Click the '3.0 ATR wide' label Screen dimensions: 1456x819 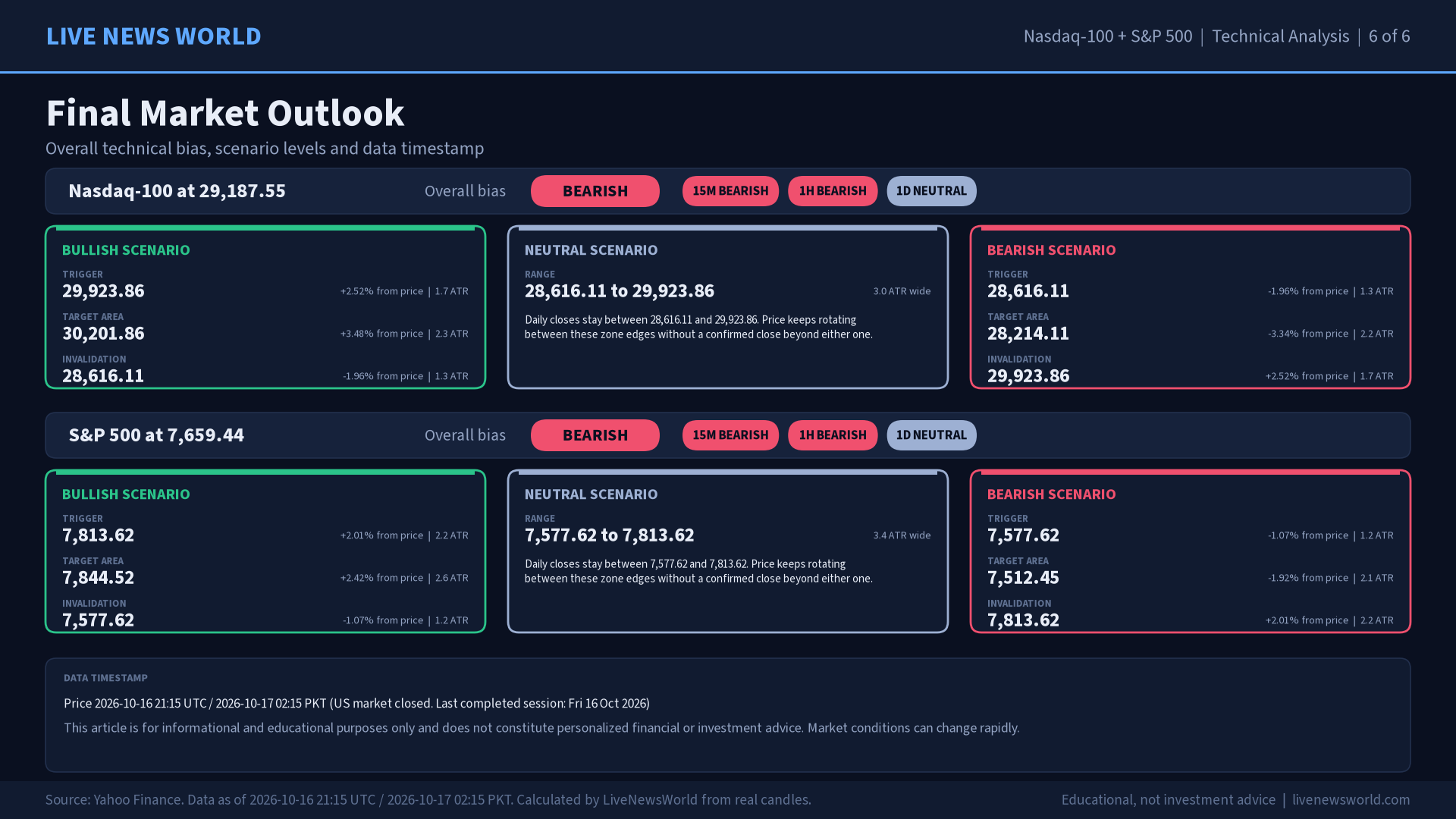pos(902,291)
